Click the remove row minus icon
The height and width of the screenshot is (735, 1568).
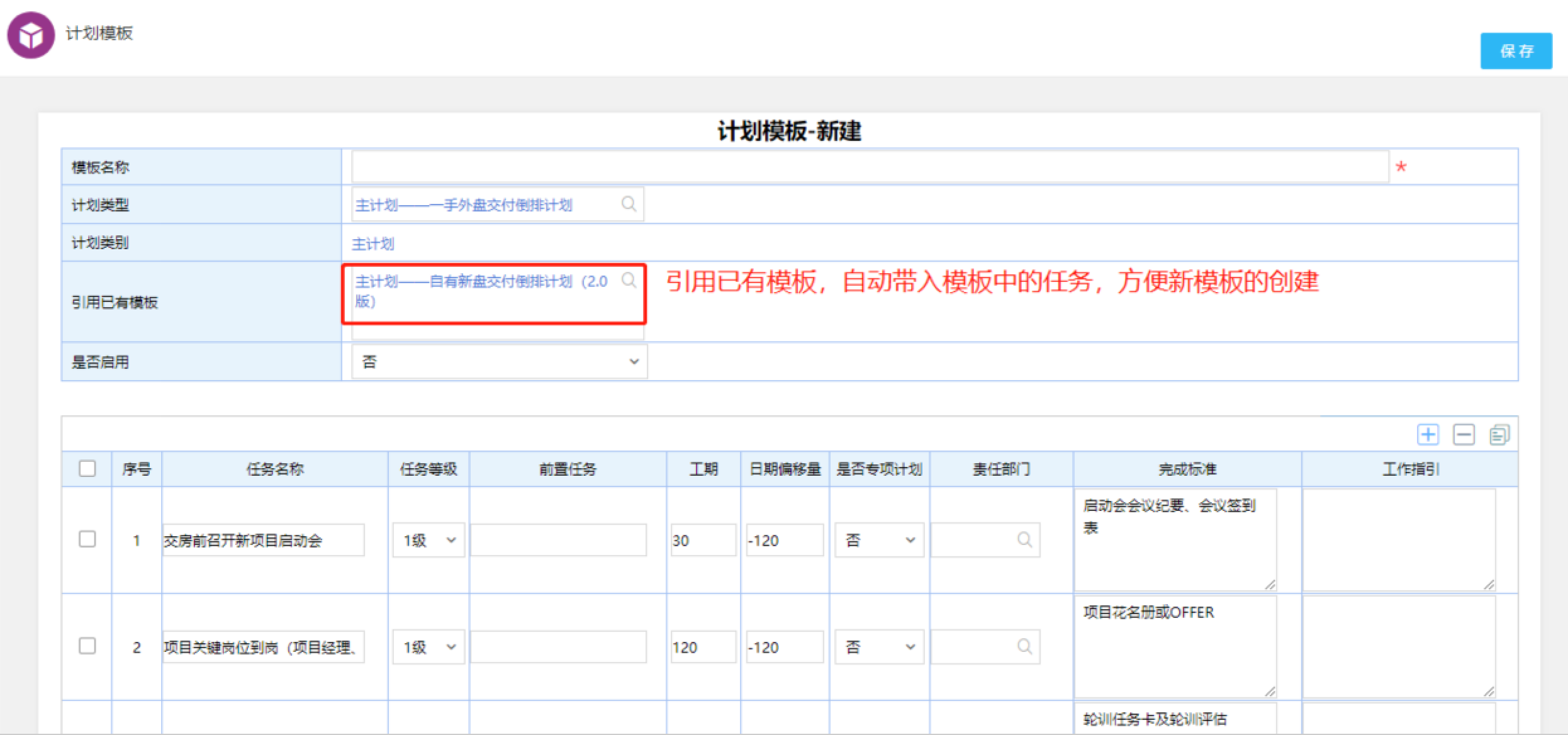(1464, 434)
